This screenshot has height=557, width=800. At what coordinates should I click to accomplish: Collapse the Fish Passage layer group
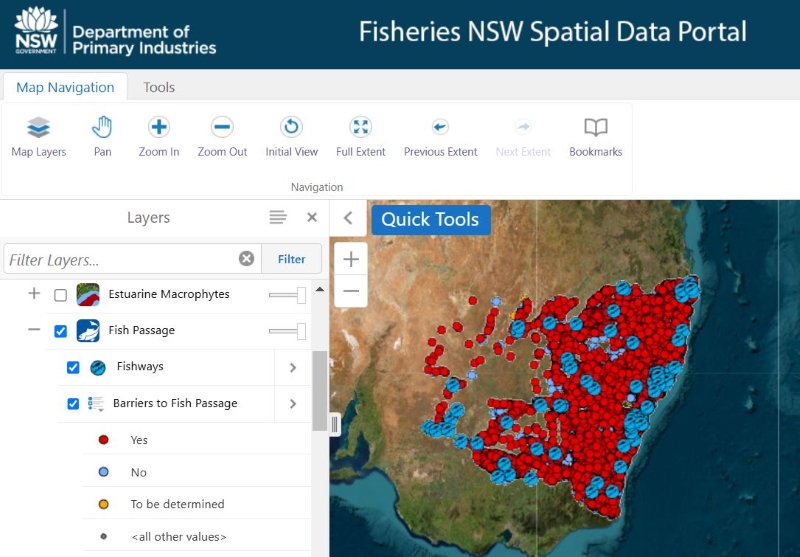[x=34, y=330]
